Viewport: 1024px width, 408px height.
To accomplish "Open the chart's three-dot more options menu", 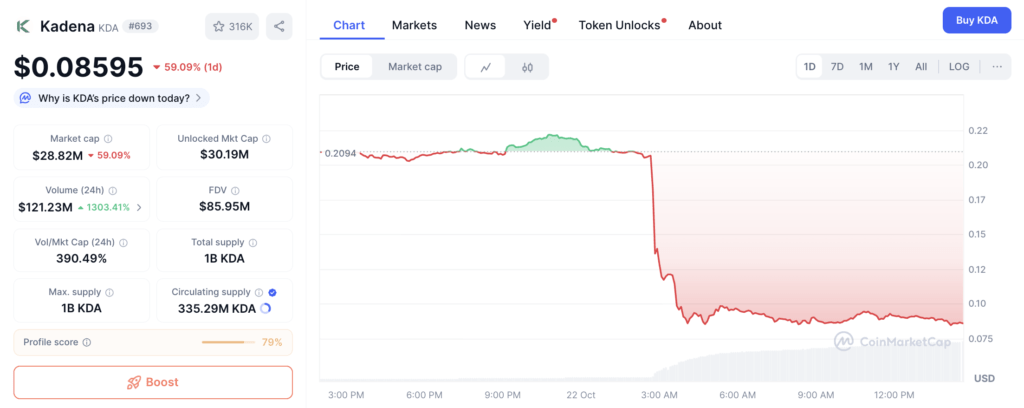I will point(996,67).
